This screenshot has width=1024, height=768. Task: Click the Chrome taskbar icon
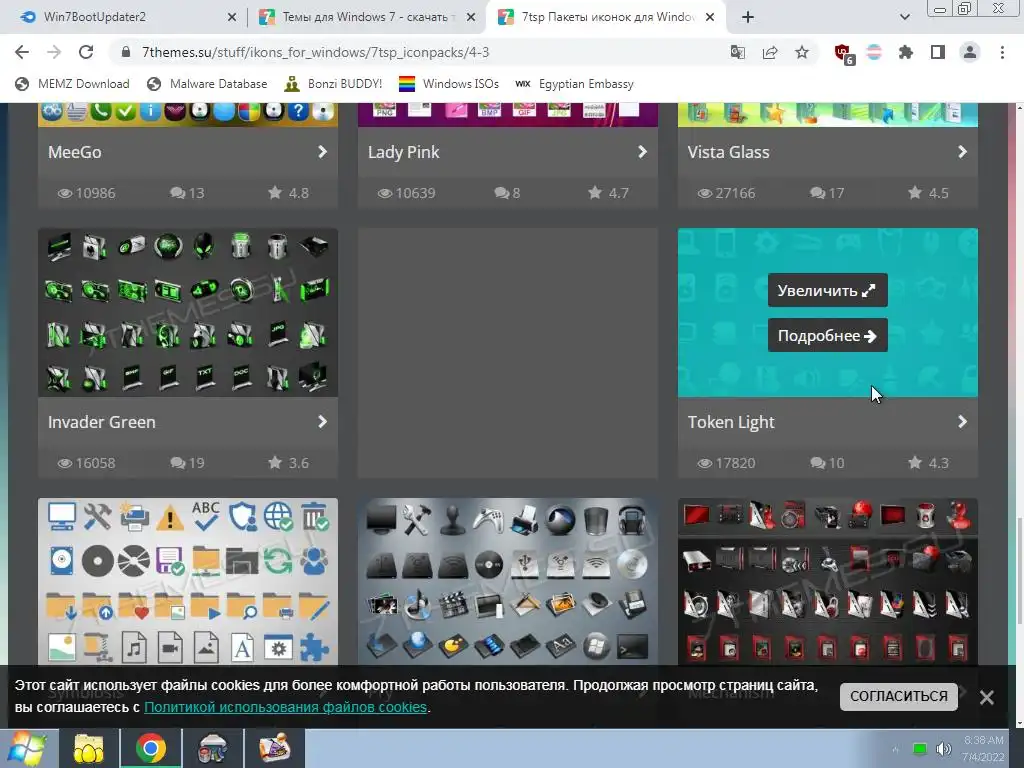click(x=150, y=749)
